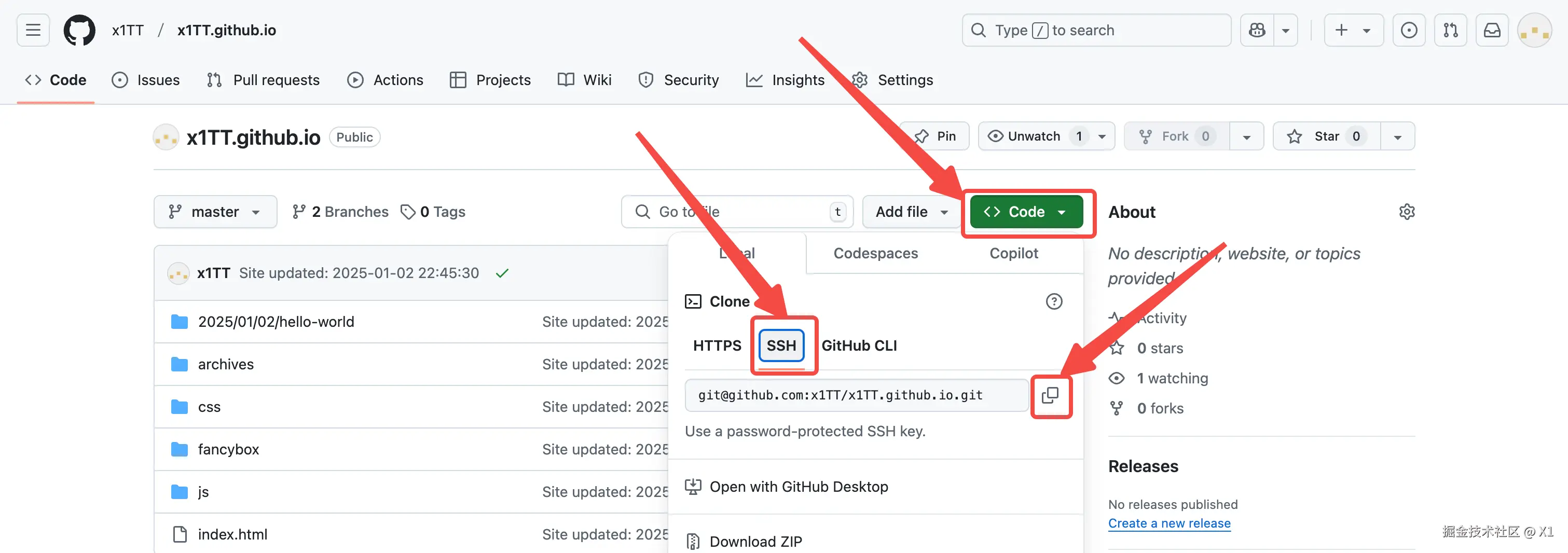The height and width of the screenshot is (553, 1568).
Task: Select the SSH clone URL field
Action: (857, 395)
